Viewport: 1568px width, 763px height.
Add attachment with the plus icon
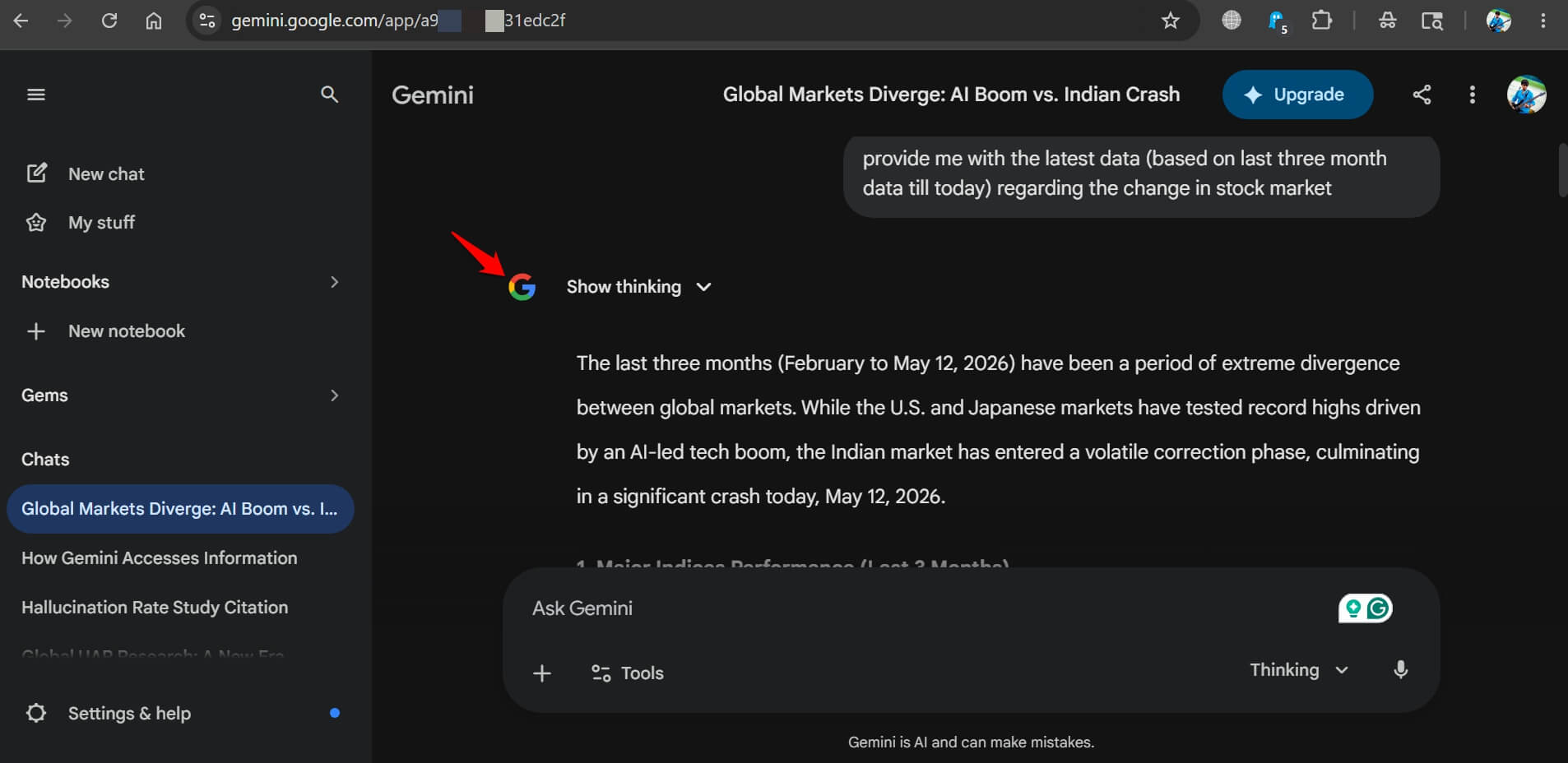point(542,673)
